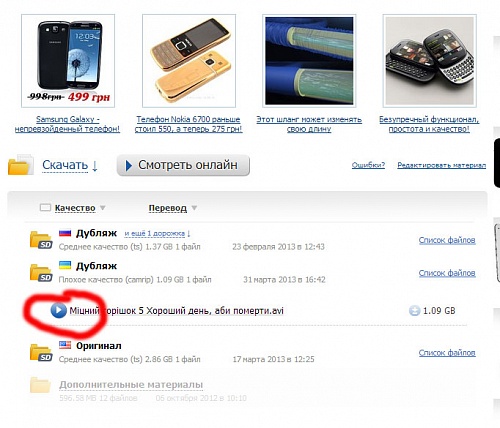Expand the 'и ещё 1 дорожка' link
This screenshot has width=500, height=428.
point(157,234)
